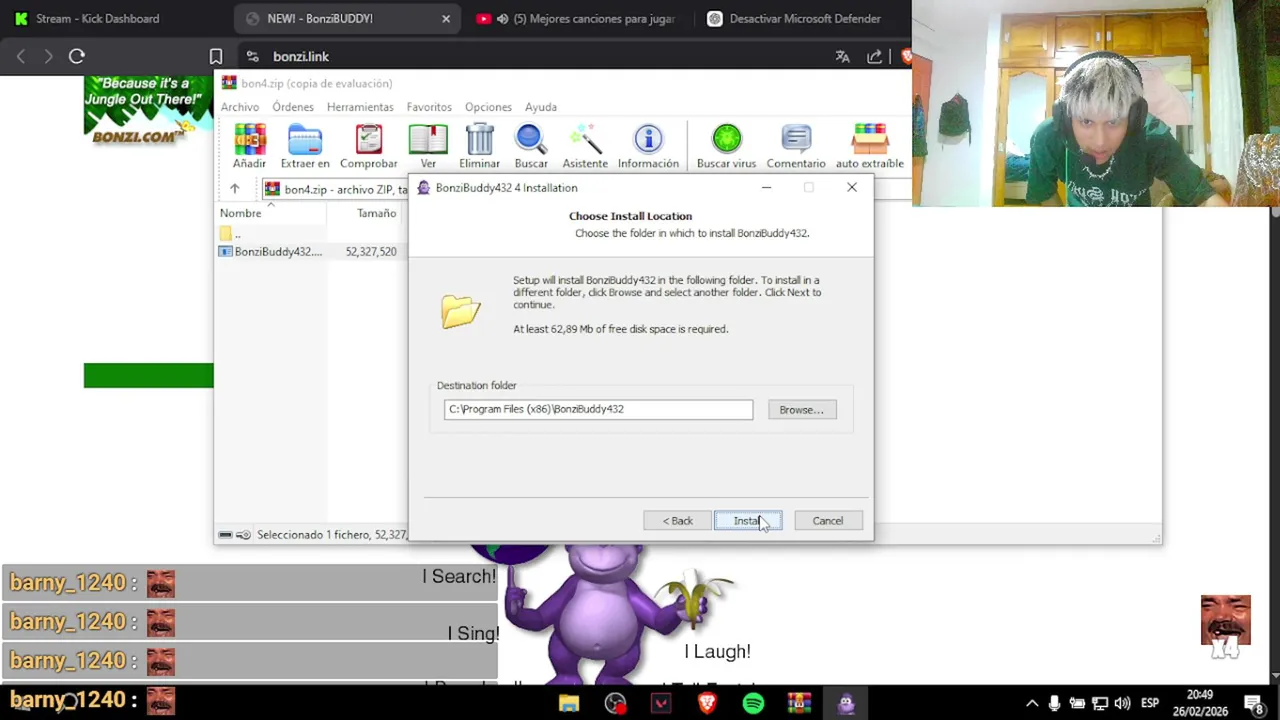Show hidden system tray icons
1280x720 pixels.
[x=1032, y=704]
